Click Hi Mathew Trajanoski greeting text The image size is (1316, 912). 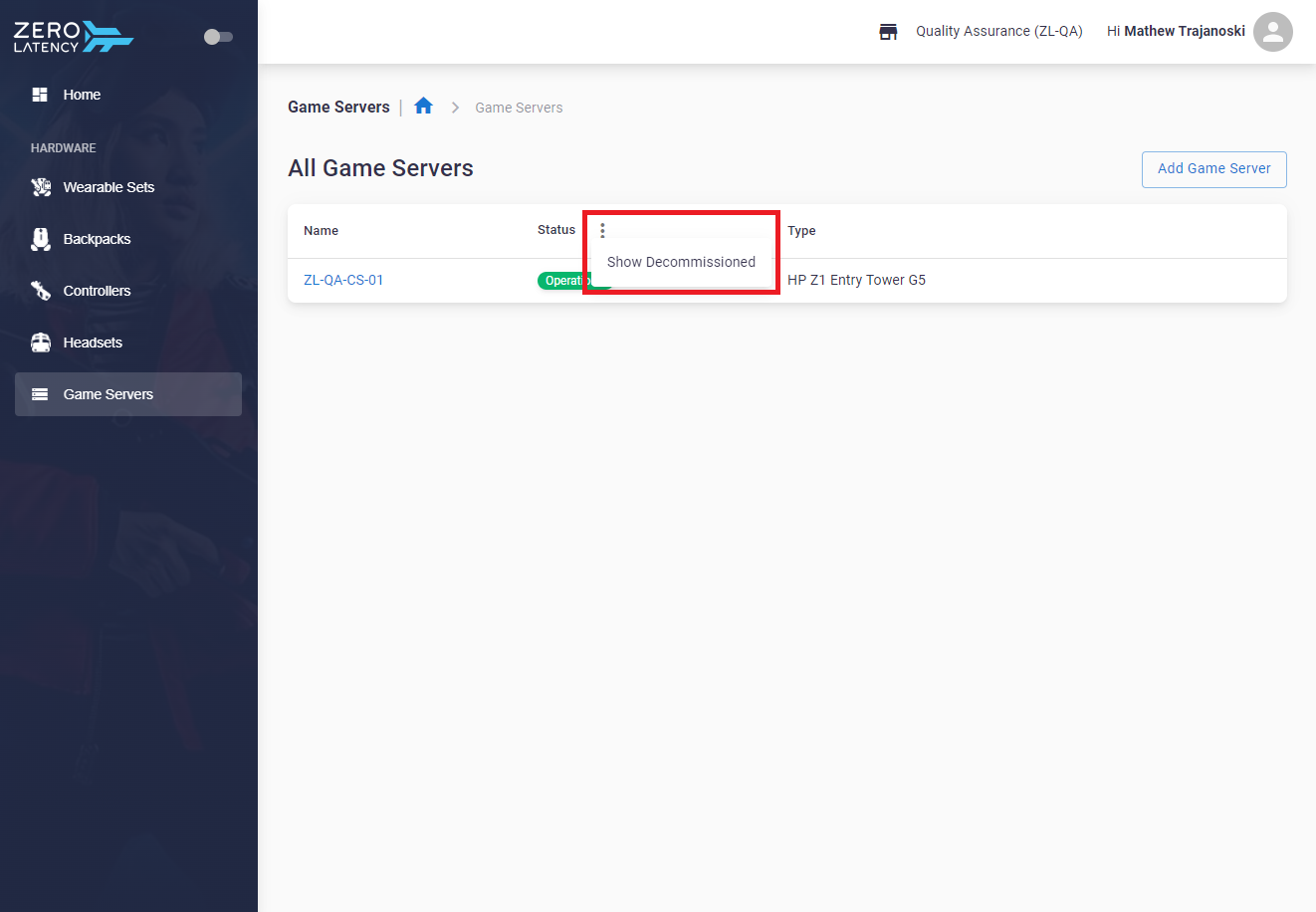(x=1176, y=31)
